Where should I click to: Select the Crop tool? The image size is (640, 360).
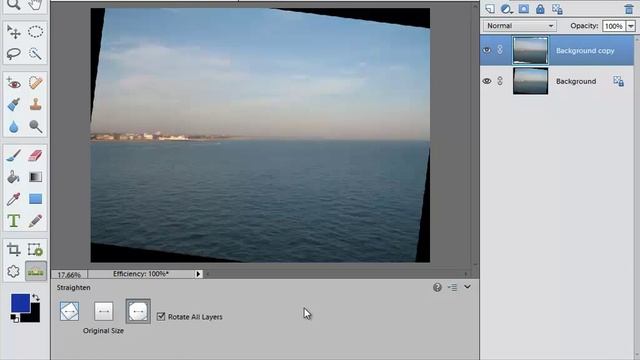coord(13,249)
